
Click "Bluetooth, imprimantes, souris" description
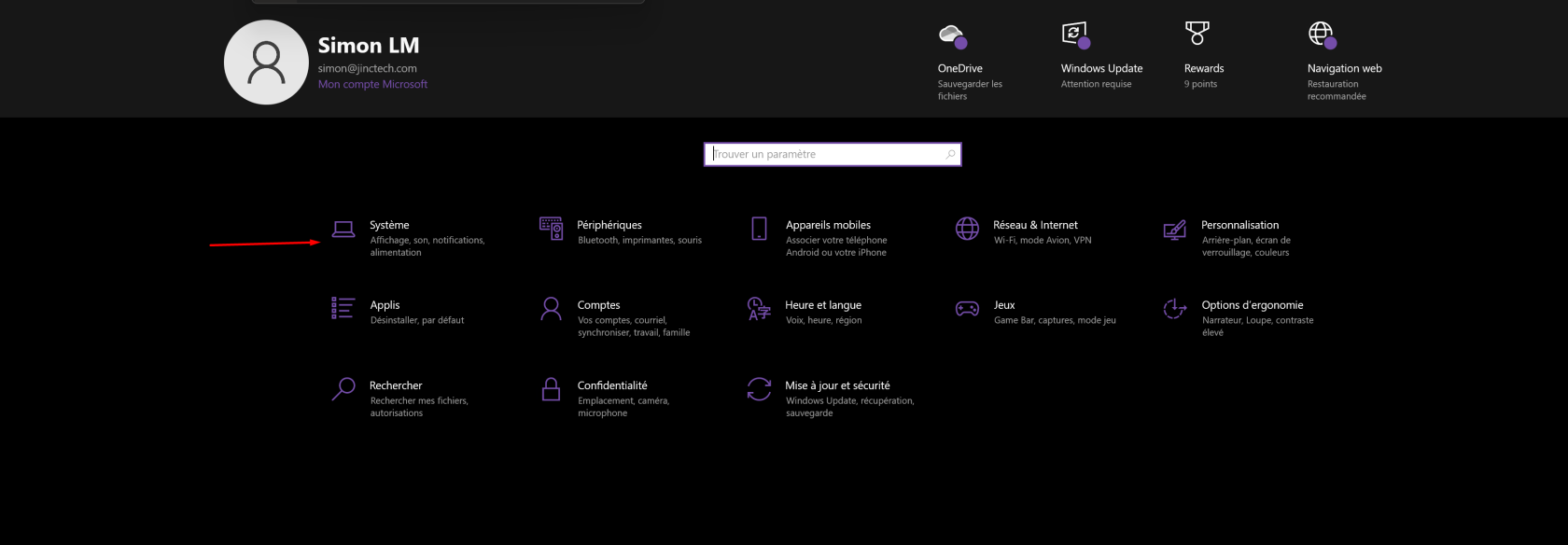point(639,240)
